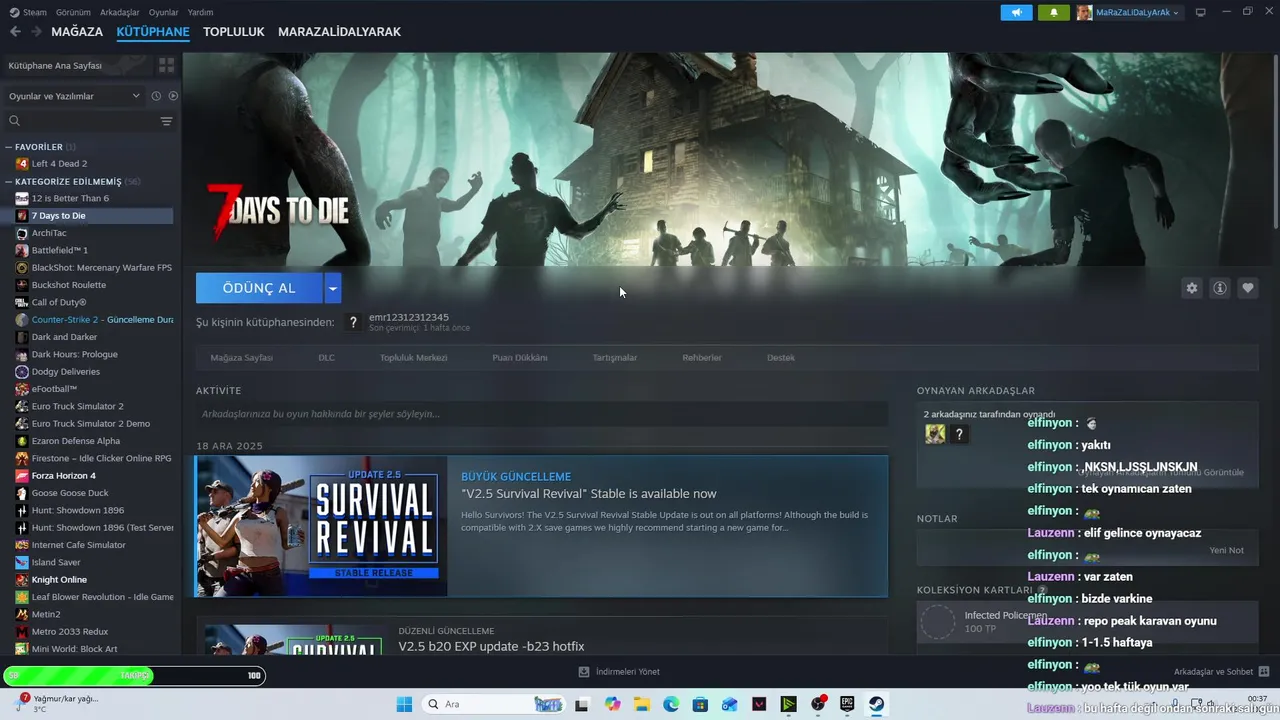Open game settings gear icon
This screenshot has height=720, width=1280.
[1191, 288]
